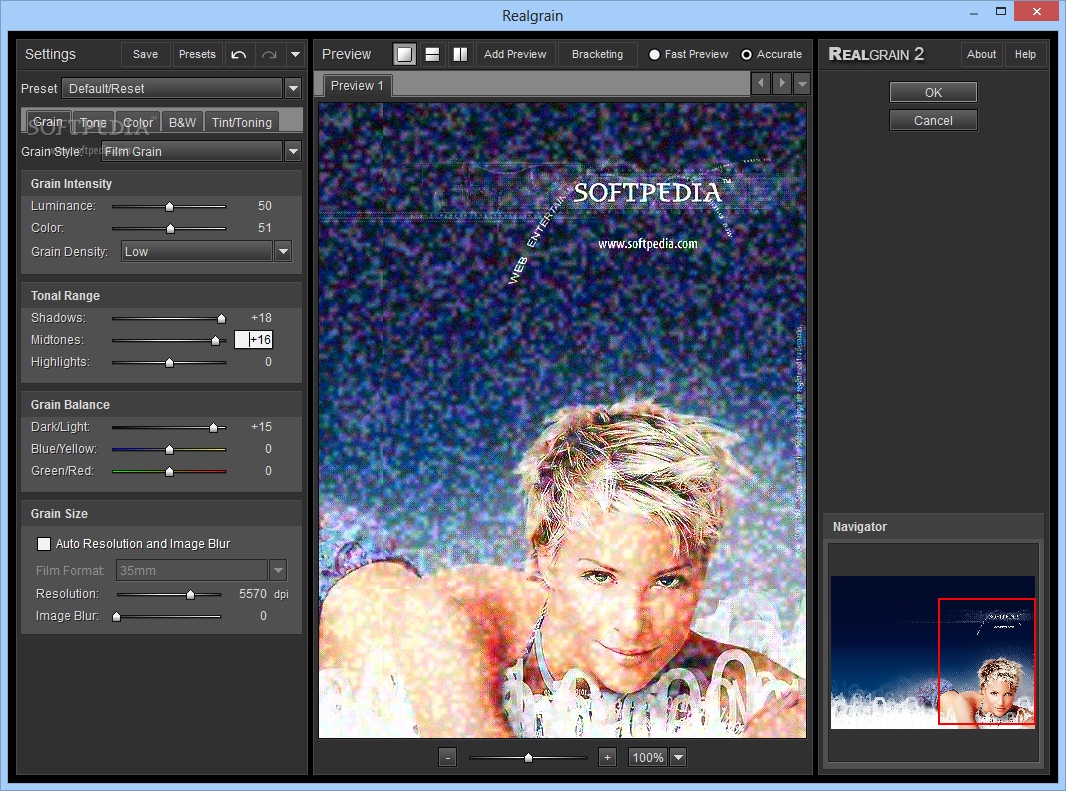Adjust the Highlights slider
Screen dimensions: 1066x791
[x=169, y=363]
